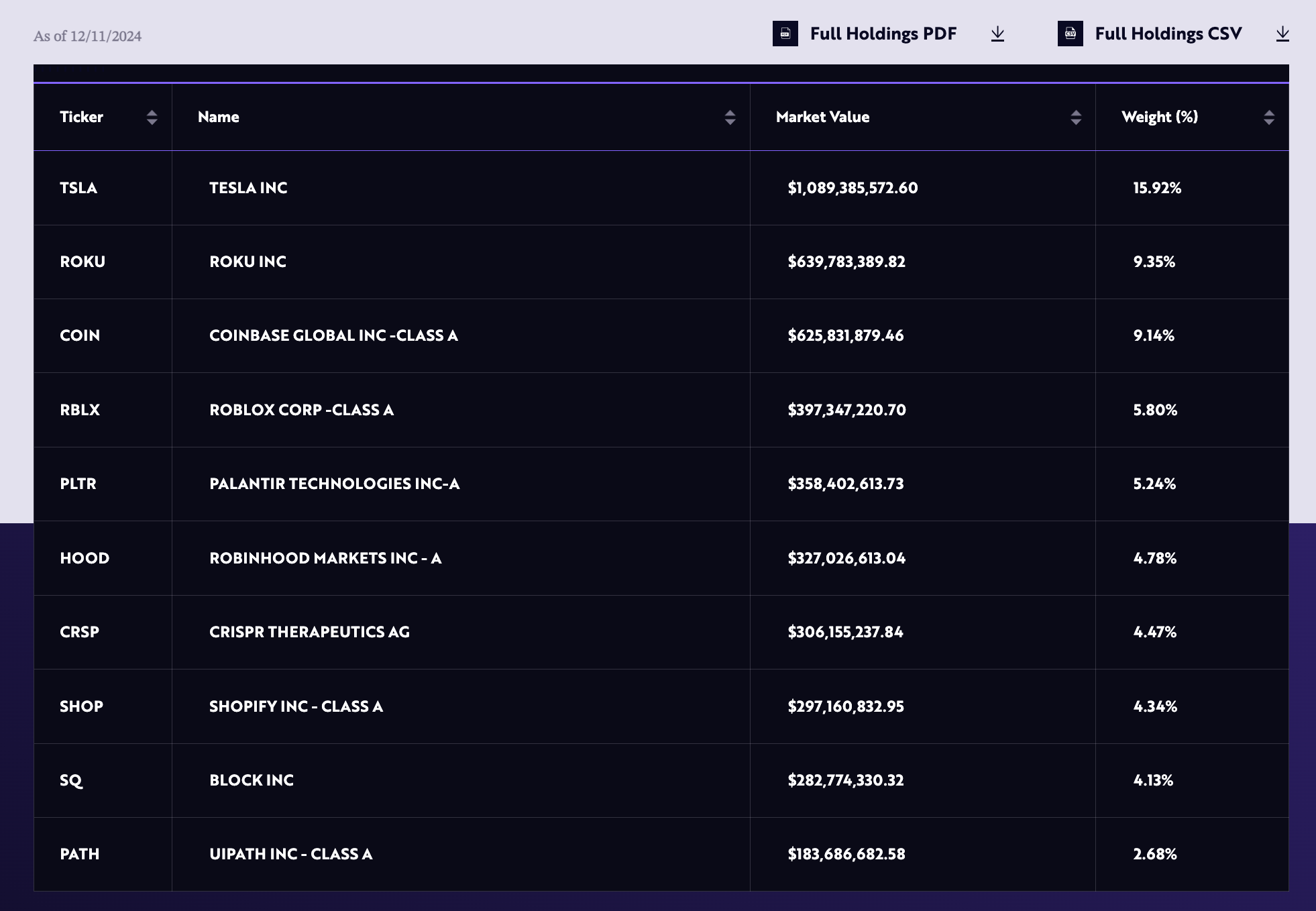Sort table by Market Value arrows
This screenshot has width=1316, height=911.
pos(1076,117)
